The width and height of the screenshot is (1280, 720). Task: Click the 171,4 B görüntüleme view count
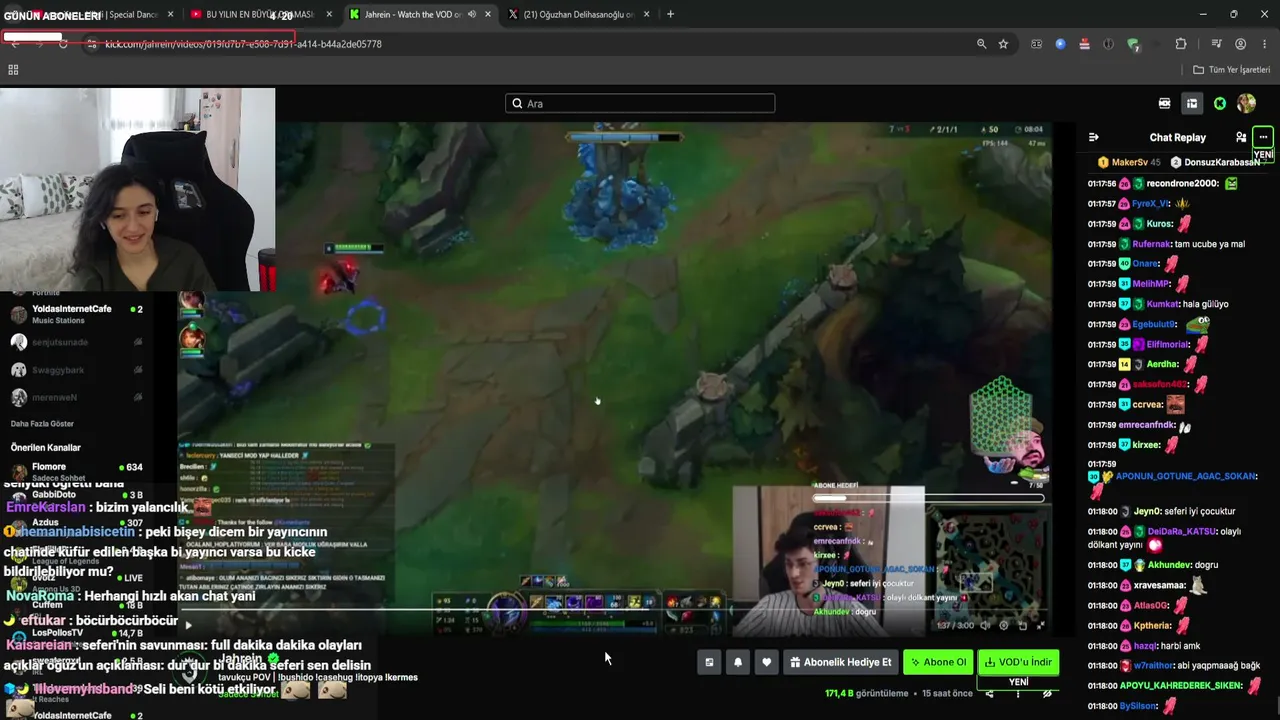coord(866,693)
